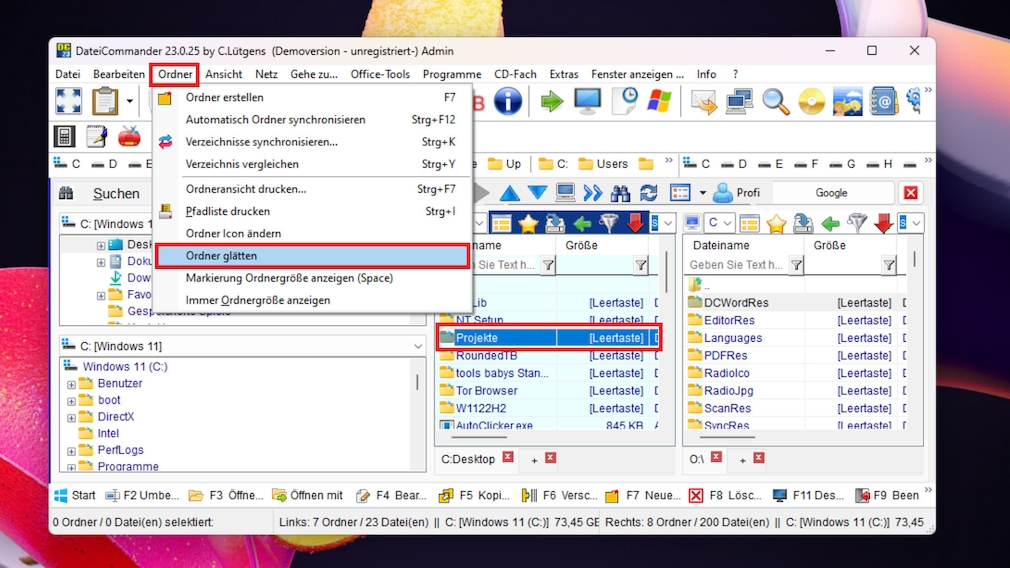The image size is (1010, 568).
Task: Switch to the C:Desktop tab
Action: pos(468,459)
